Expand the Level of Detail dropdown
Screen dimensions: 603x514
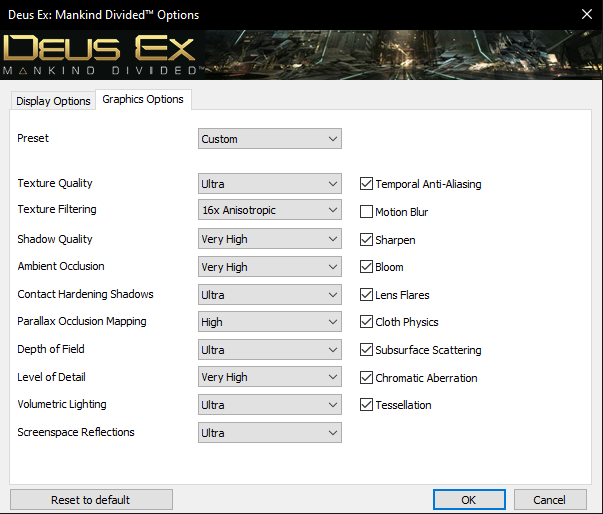[270, 377]
